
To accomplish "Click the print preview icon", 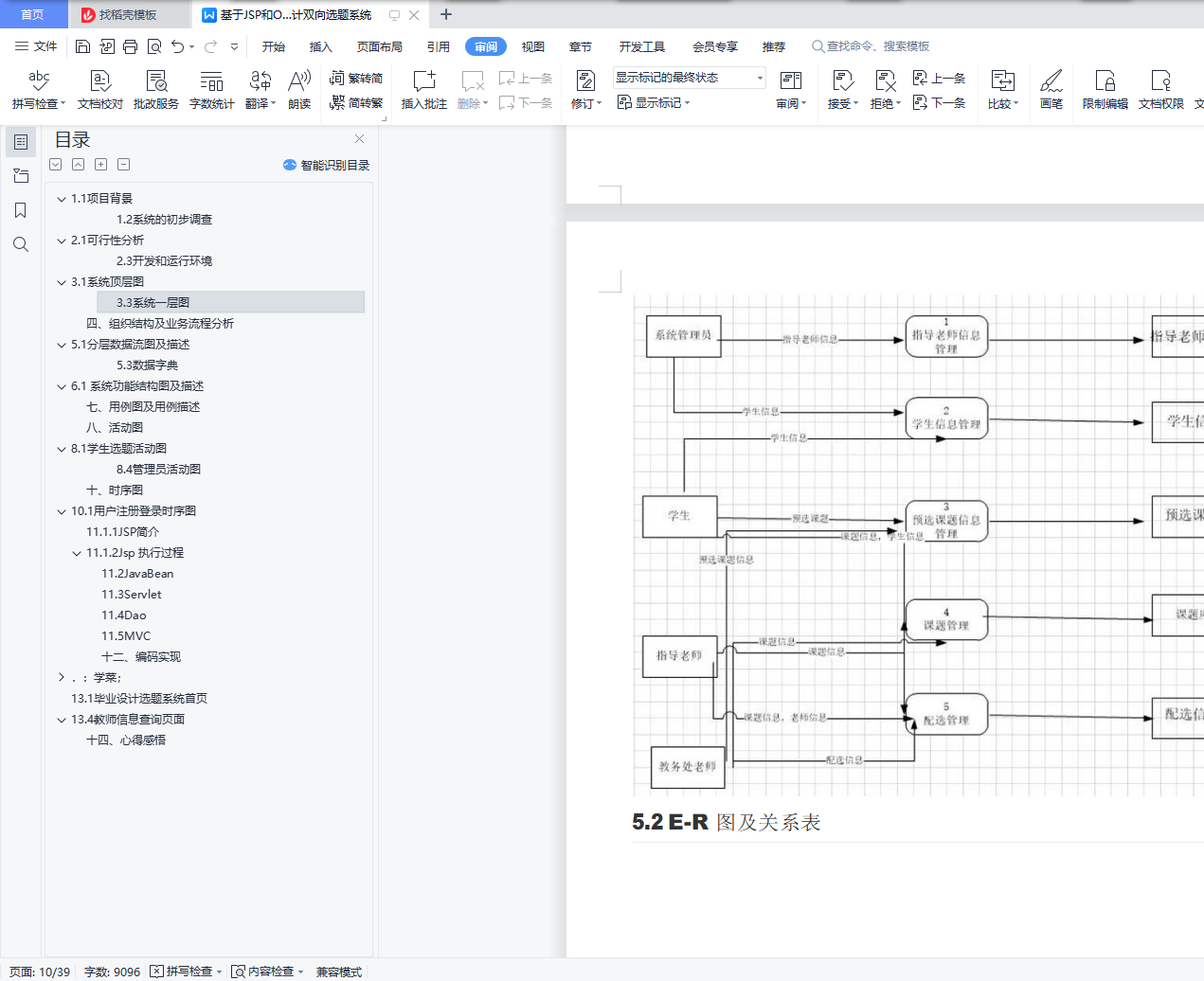I will [x=153, y=46].
